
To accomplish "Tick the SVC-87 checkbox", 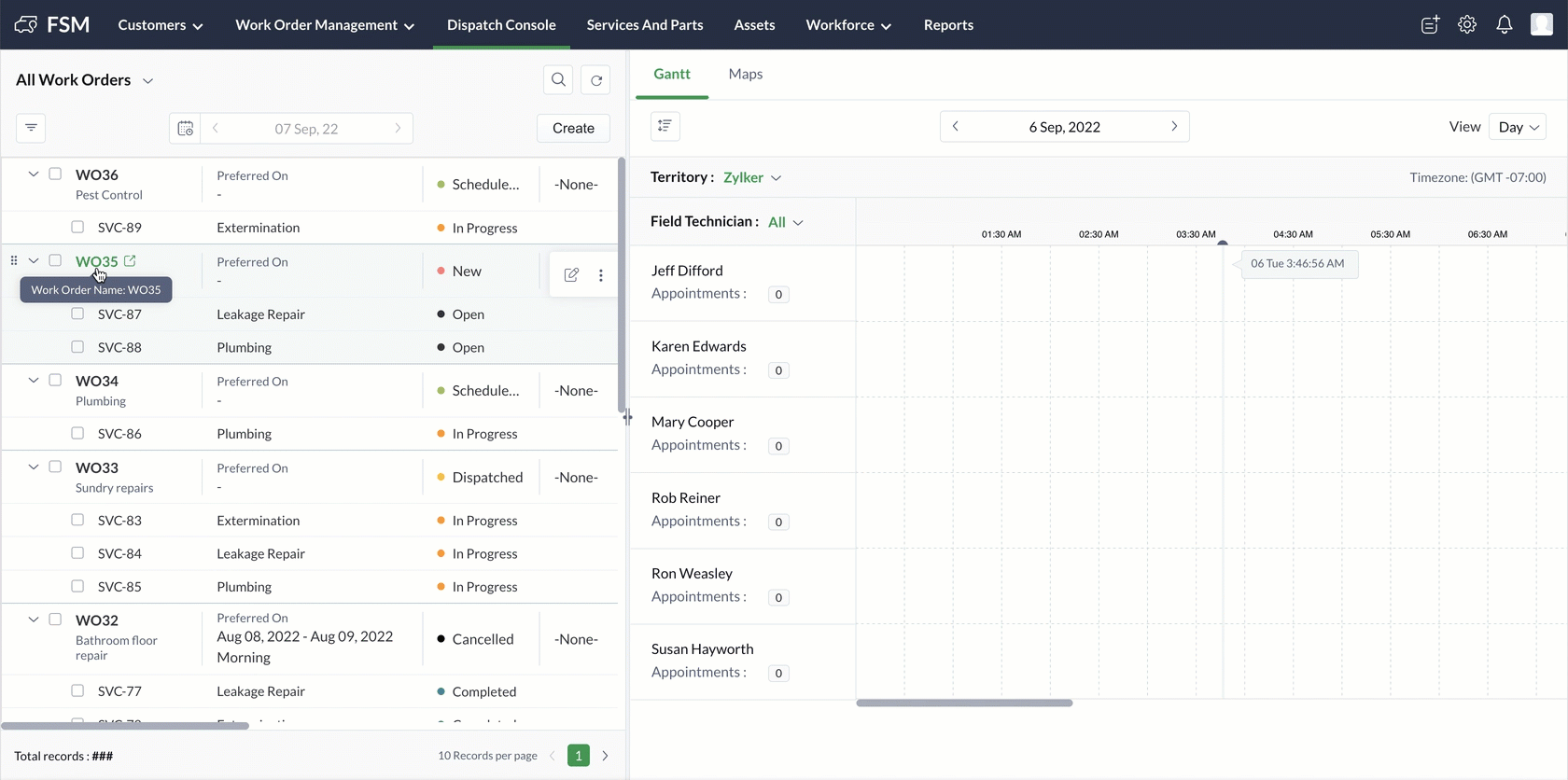I will point(77,313).
